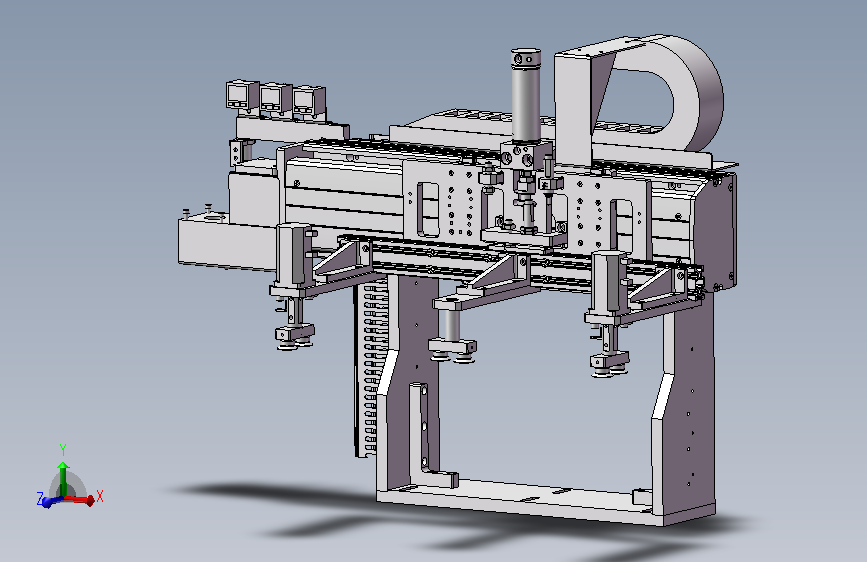This screenshot has height=562, width=867.
Task: Select the leftmost digital pressure gauge
Action: point(242,96)
